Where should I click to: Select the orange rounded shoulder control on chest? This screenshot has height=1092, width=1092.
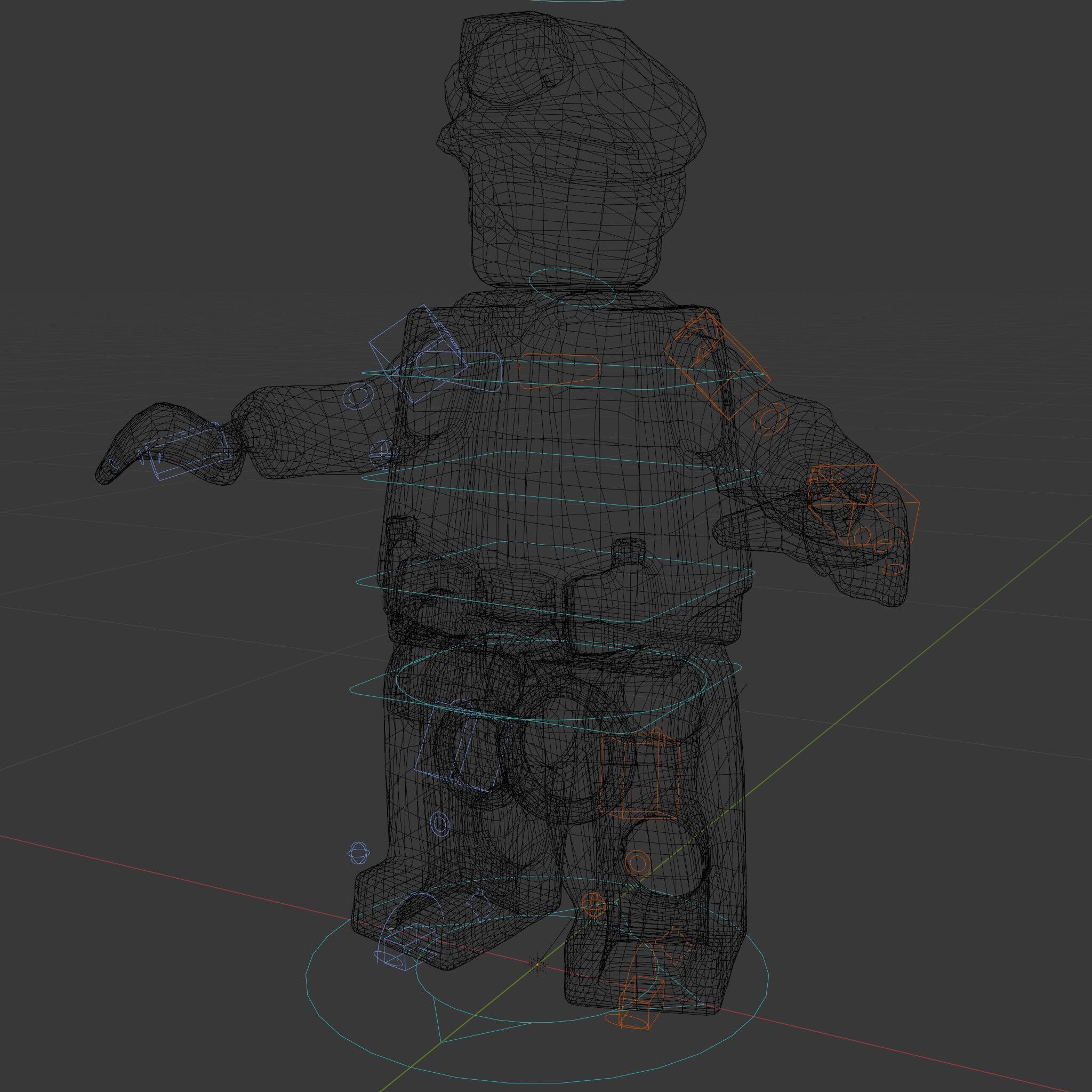559,372
